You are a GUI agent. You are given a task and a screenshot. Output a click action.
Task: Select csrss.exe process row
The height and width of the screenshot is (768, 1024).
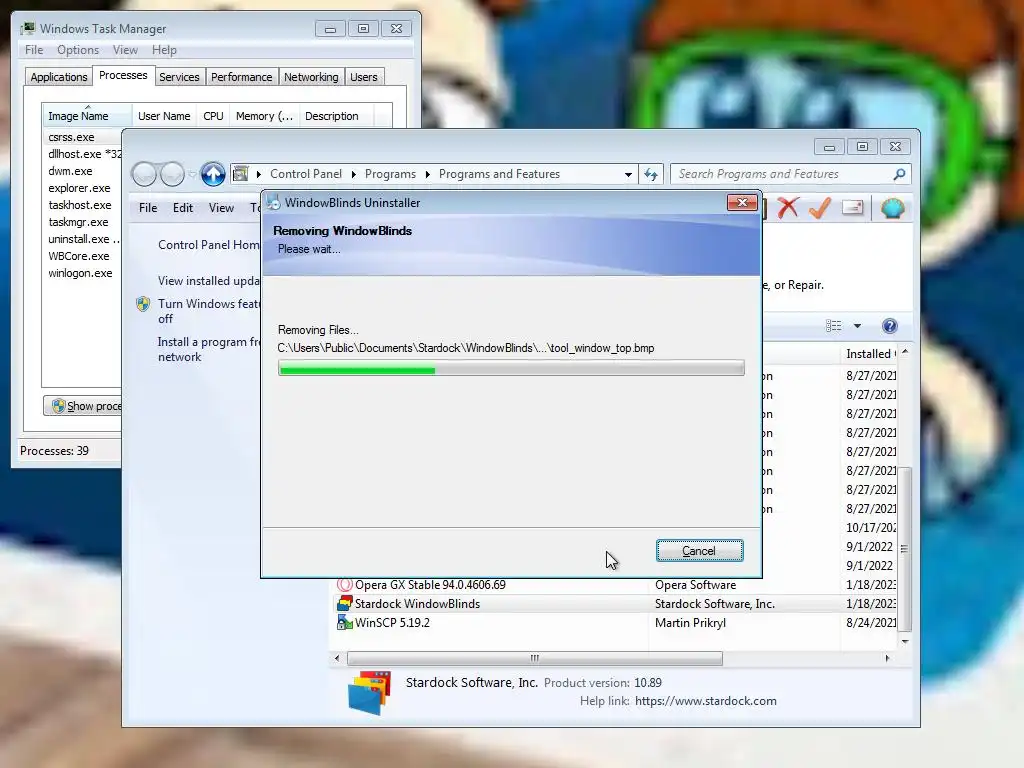pyautogui.click(x=82, y=137)
